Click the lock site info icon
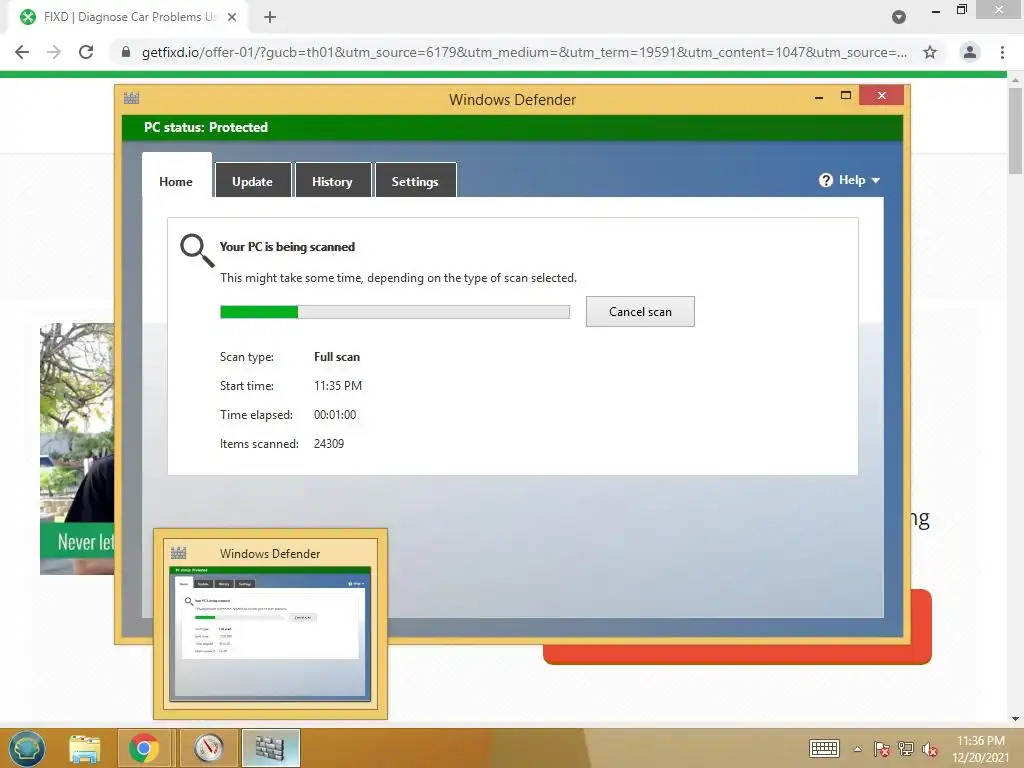The width and height of the screenshot is (1024, 768). pos(126,52)
